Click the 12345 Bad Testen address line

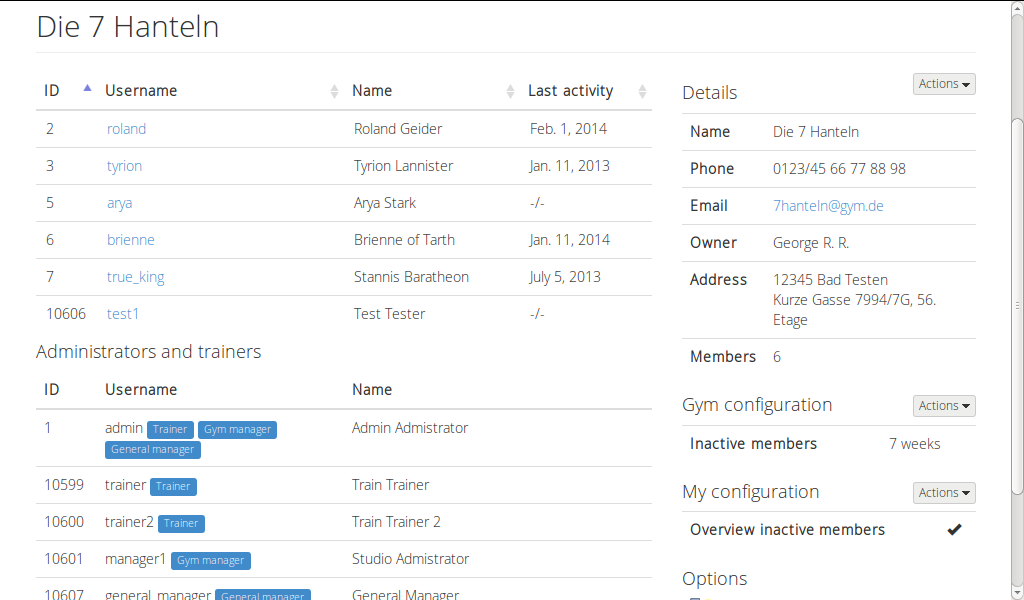(x=830, y=279)
